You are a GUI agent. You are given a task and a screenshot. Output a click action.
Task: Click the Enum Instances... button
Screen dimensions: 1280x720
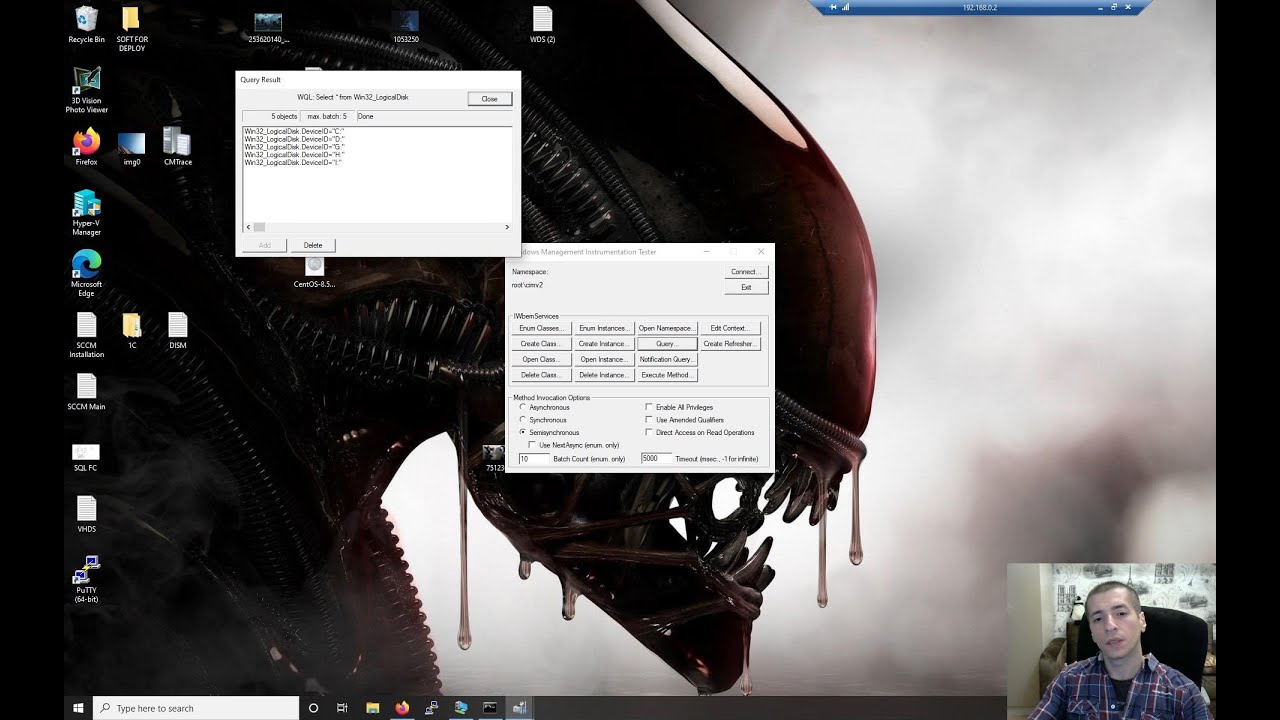(603, 328)
